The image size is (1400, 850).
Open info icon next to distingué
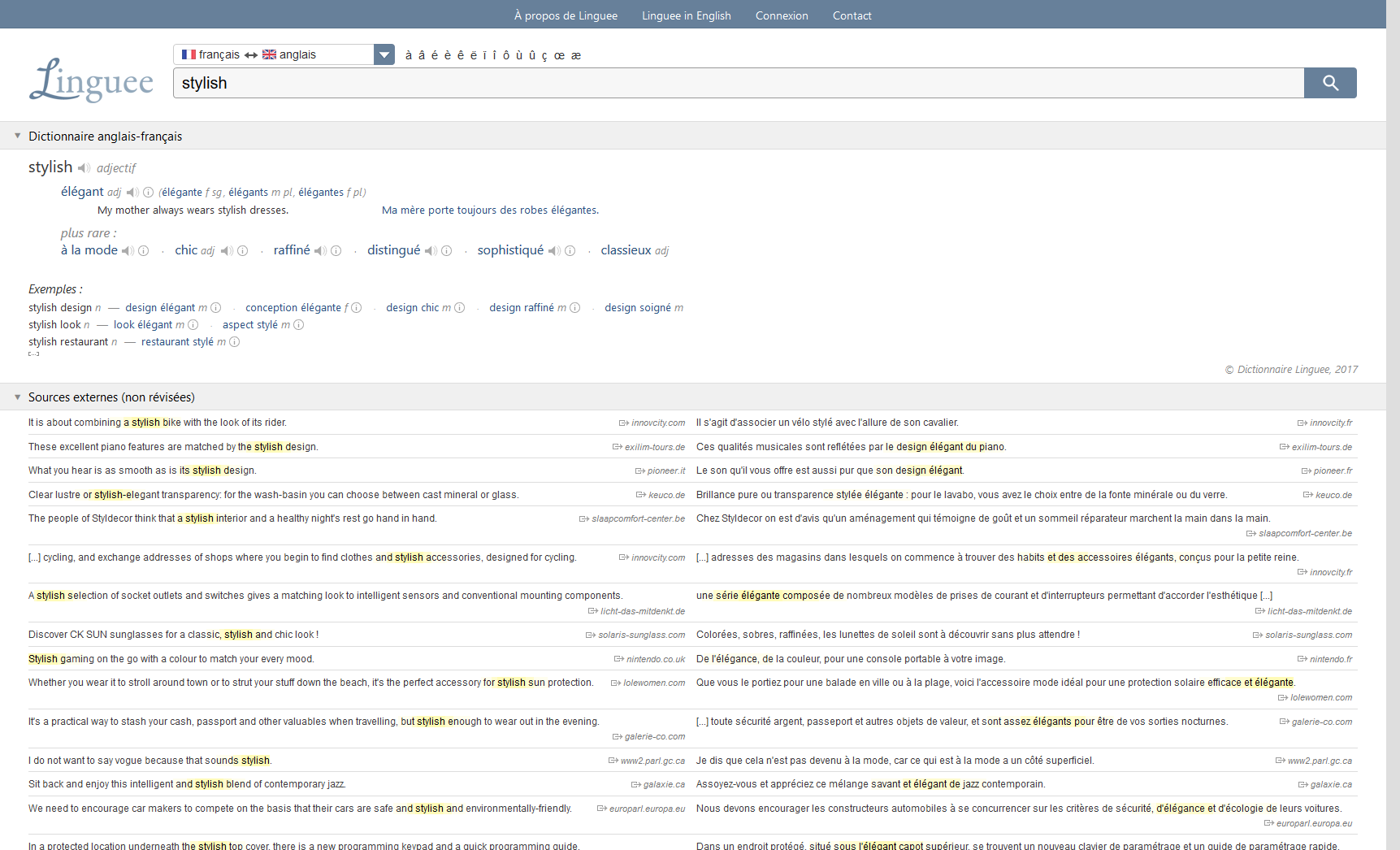click(446, 251)
